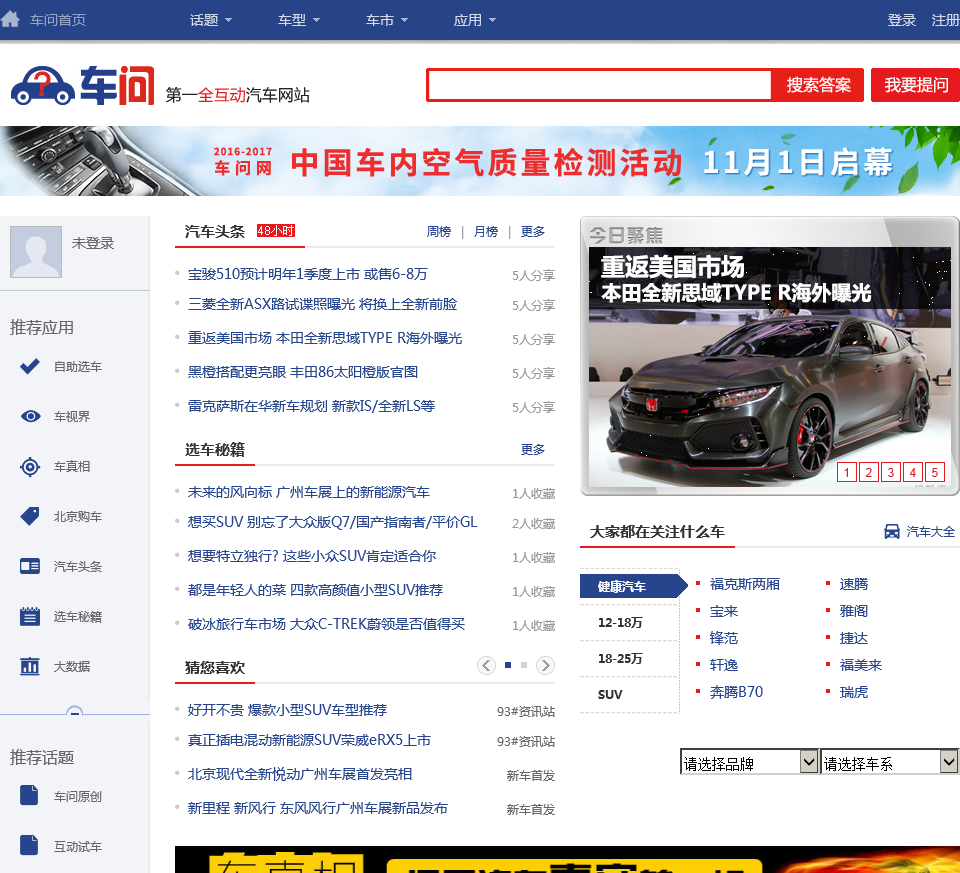Read 三菱全新ASX路试谍照曝光 article

pyautogui.click(x=322, y=304)
